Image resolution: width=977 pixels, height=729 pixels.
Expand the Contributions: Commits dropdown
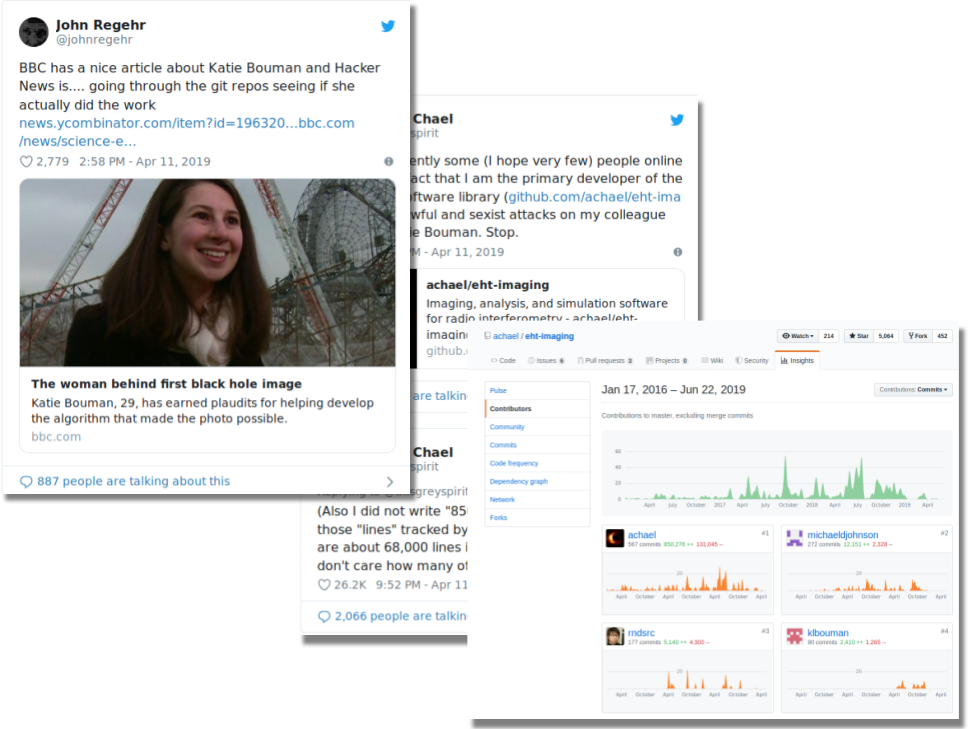click(x=913, y=389)
